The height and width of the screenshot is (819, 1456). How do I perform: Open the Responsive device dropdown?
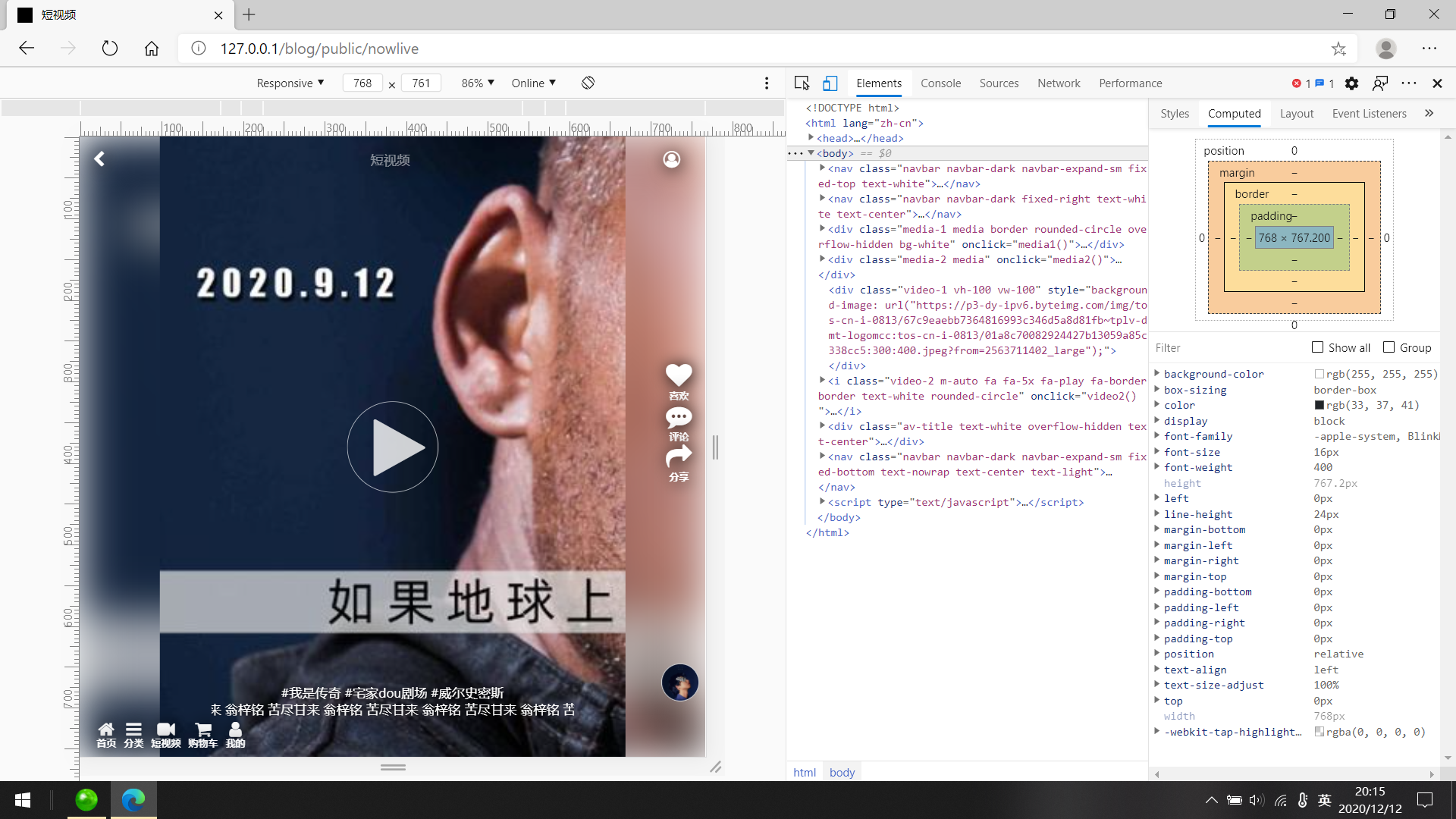(290, 83)
